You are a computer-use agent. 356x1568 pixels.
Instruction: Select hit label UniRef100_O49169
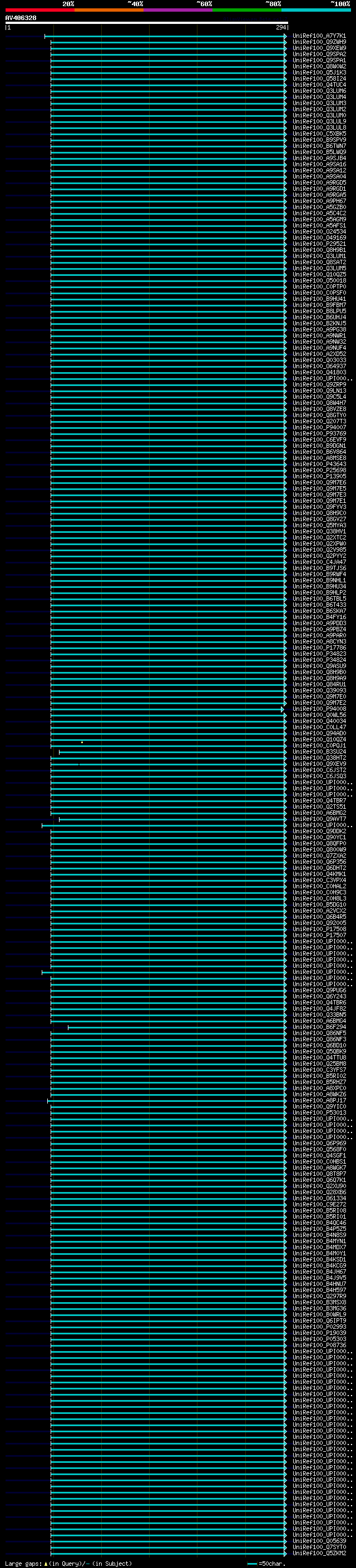pos(319,238)
